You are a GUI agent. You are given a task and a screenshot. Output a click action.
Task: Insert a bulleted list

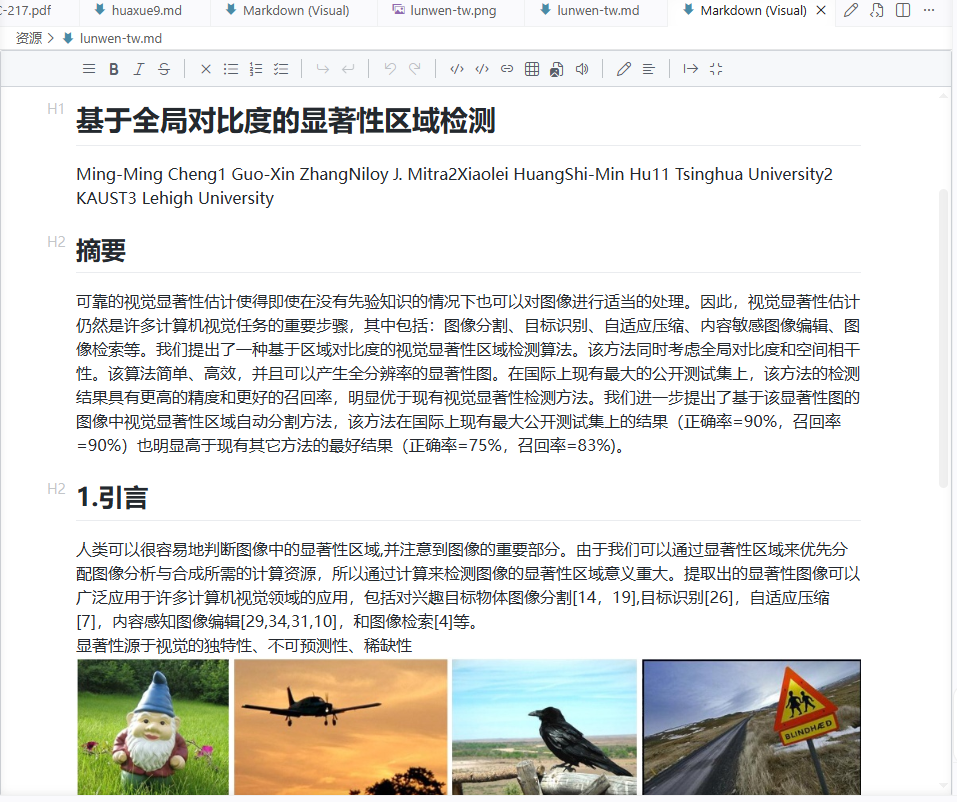click(x=231, y=69)
